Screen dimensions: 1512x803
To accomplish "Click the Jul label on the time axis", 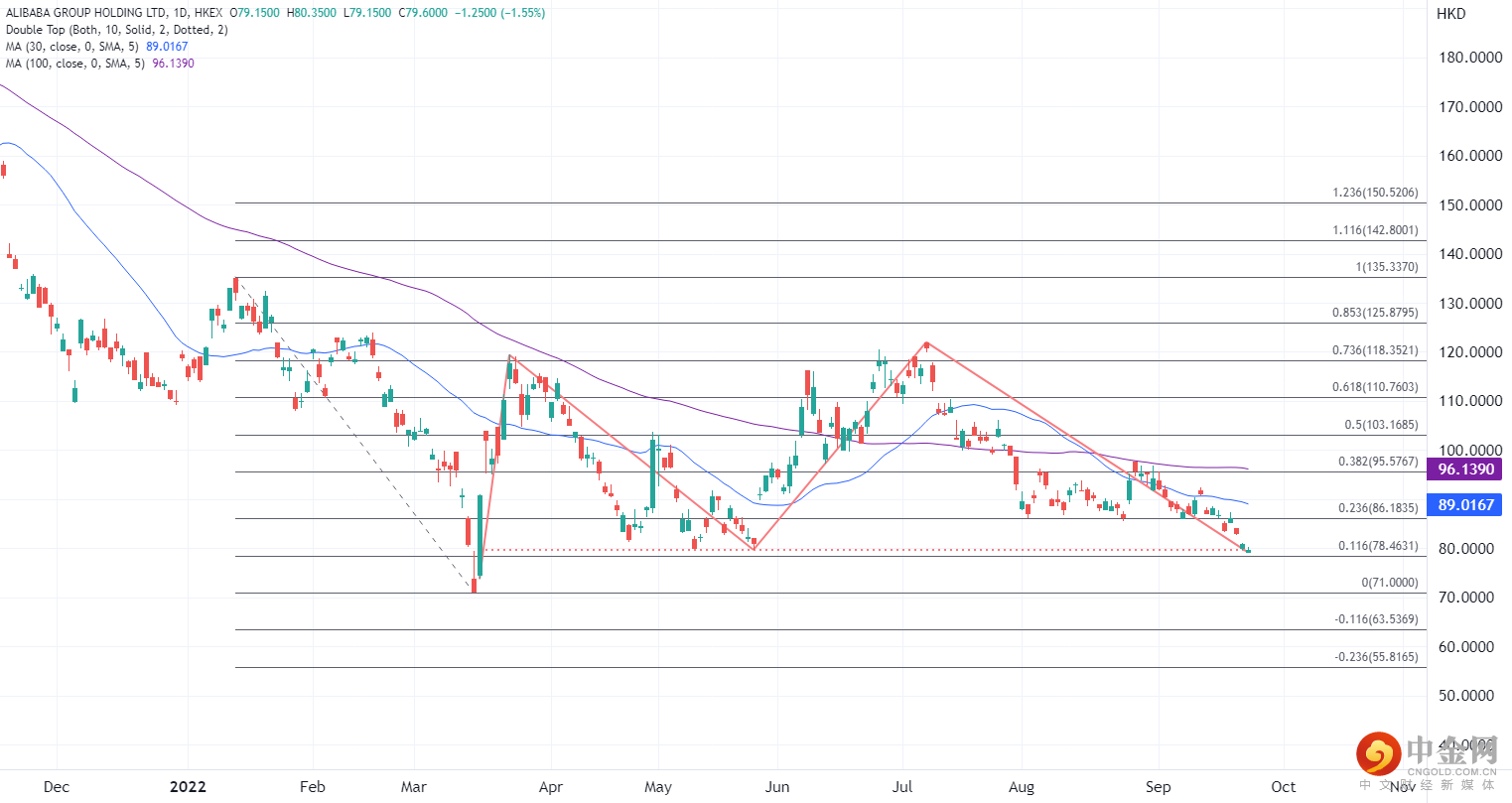I will click(x=902, y=787).
